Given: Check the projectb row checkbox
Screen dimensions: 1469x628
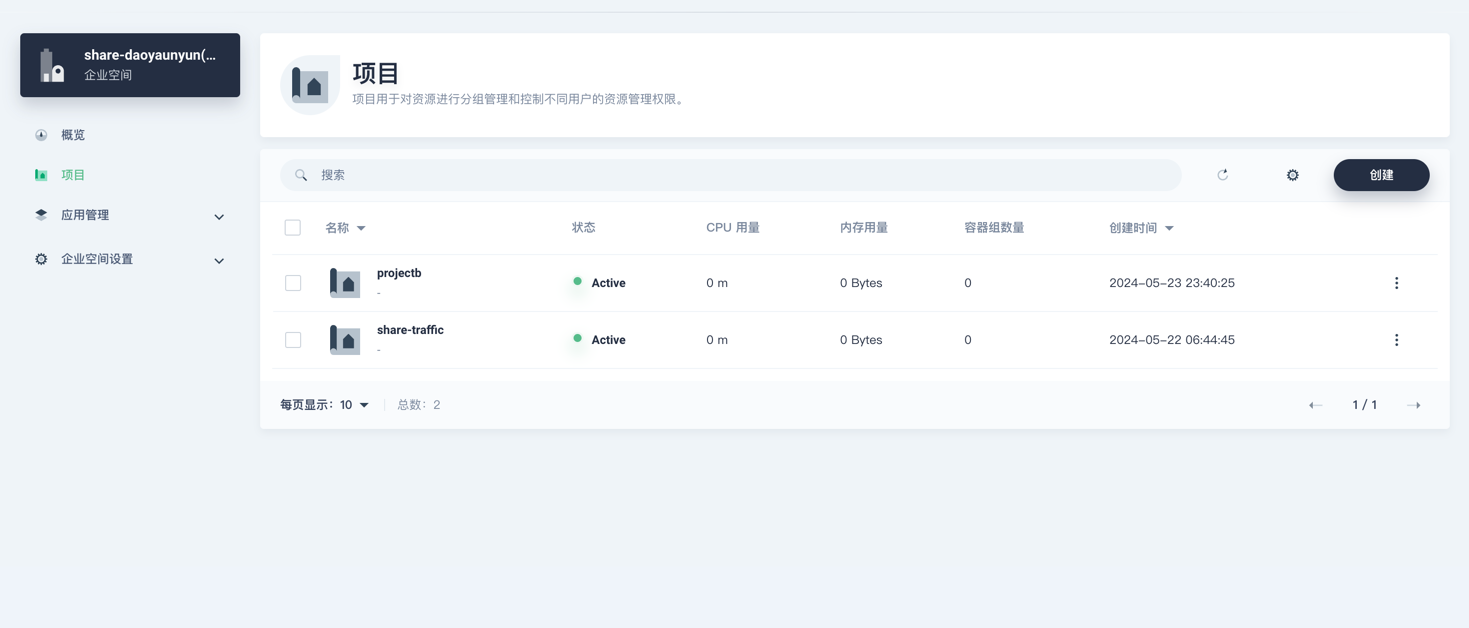Looking at the screenshot, I should [293, 283].
